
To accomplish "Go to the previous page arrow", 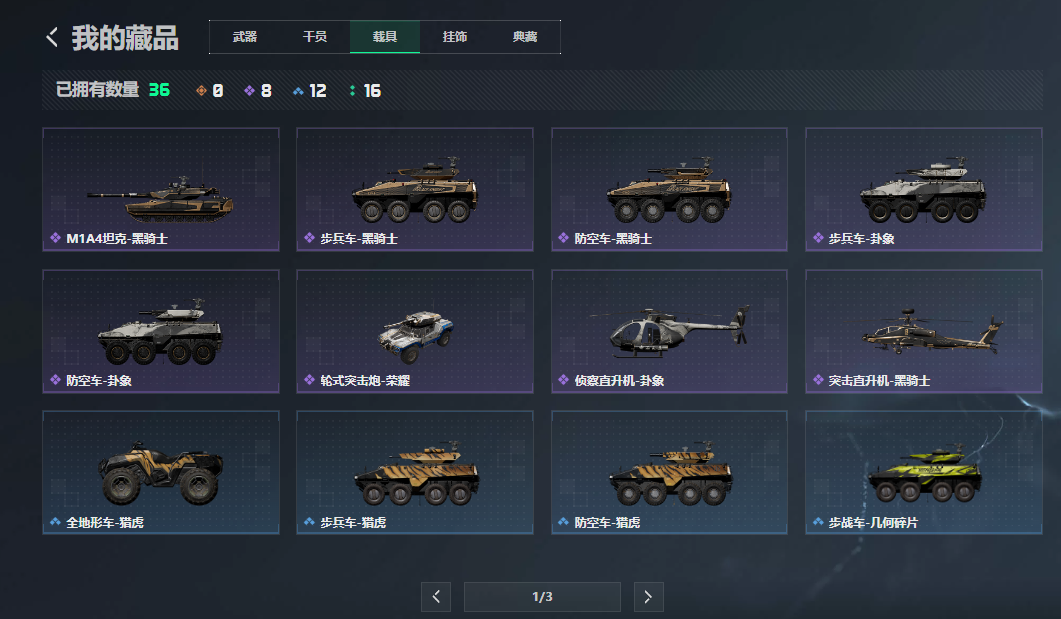I will (x=436, y=597).
